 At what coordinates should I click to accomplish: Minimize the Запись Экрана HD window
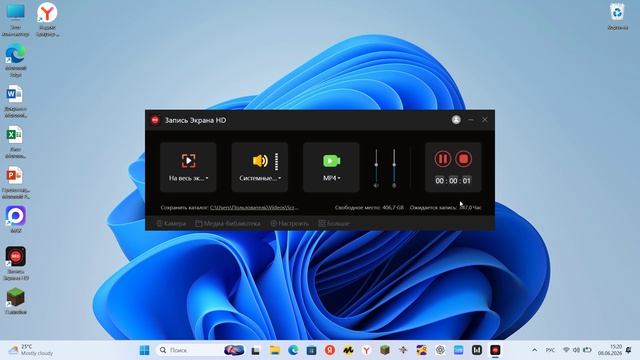click(x=471, y=120)
